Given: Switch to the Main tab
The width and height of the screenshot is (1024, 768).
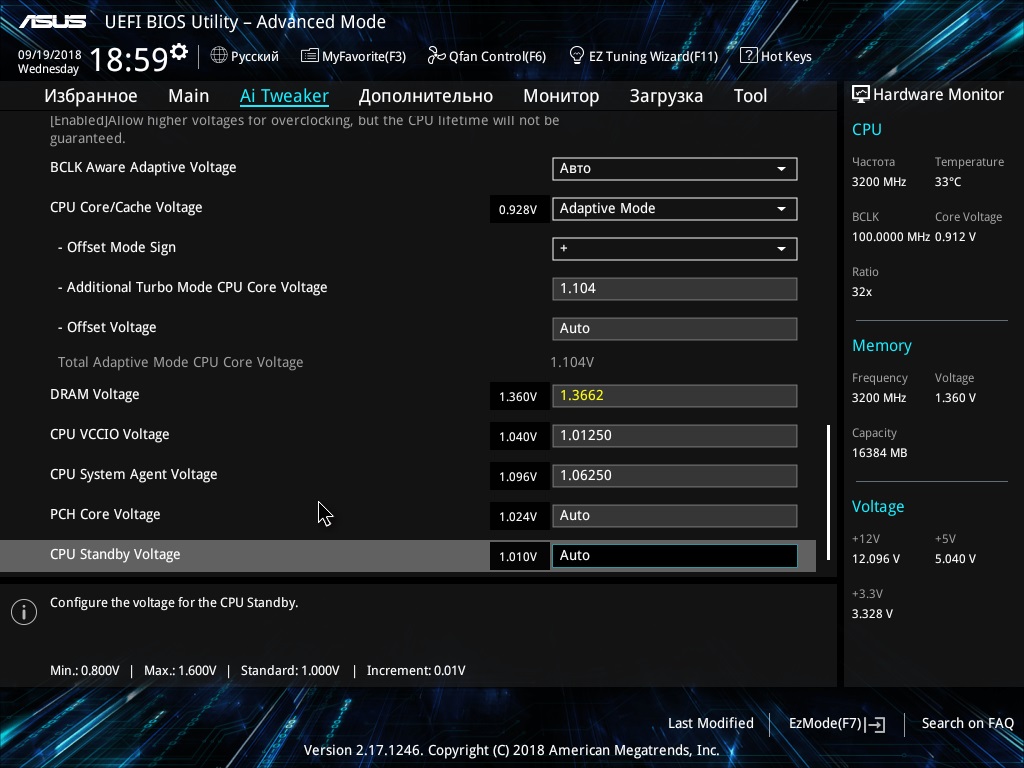Looking at the screenshot, I should coord(189,96).
